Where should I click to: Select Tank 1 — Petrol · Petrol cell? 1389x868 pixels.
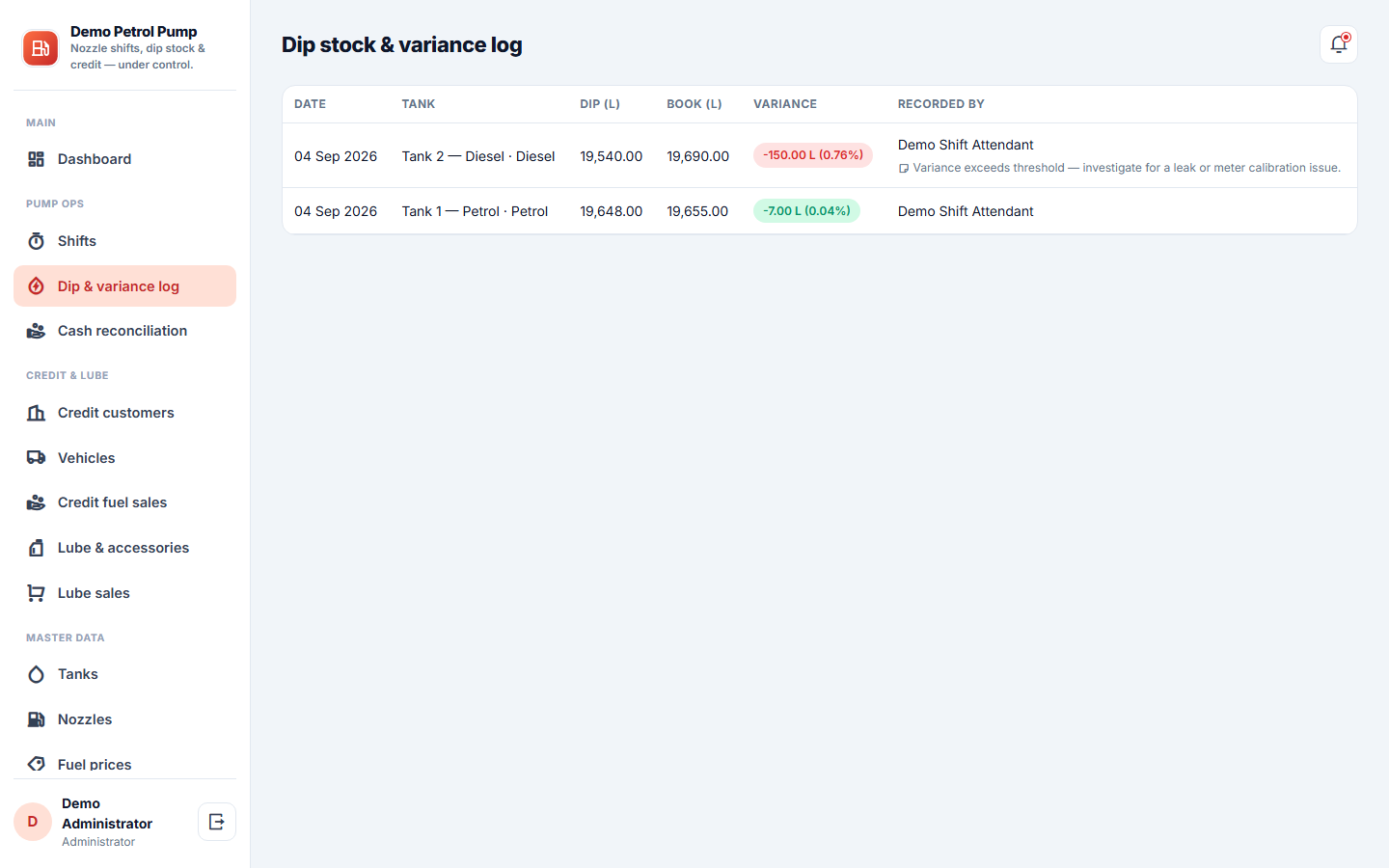tap(475, 211)
